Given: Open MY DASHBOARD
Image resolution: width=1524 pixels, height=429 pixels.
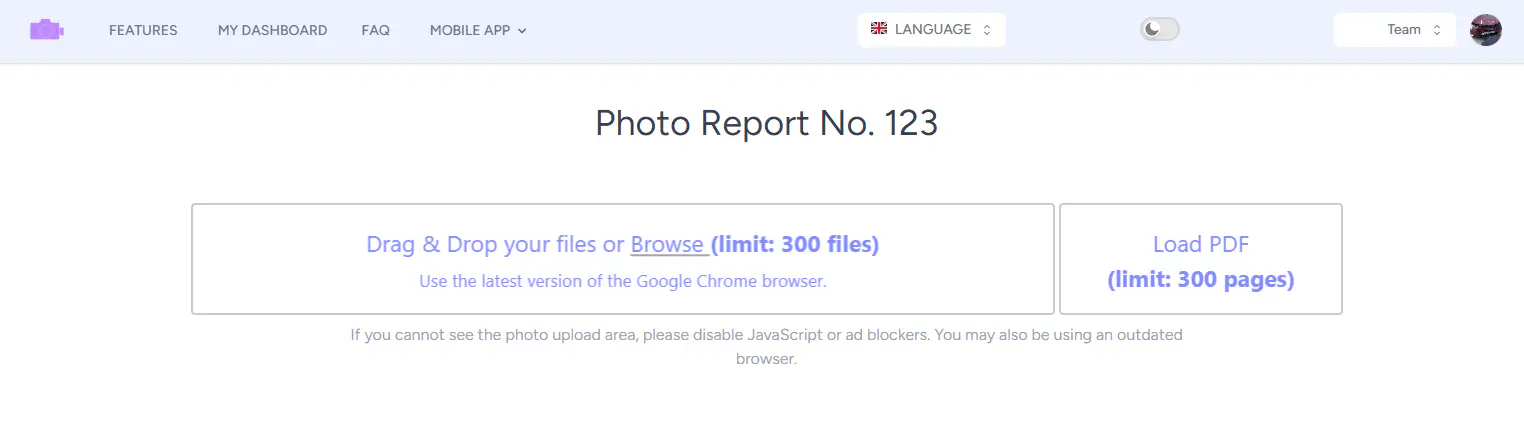Looking at the screenshot, I should pyautogui.click(x=272, y=30).
